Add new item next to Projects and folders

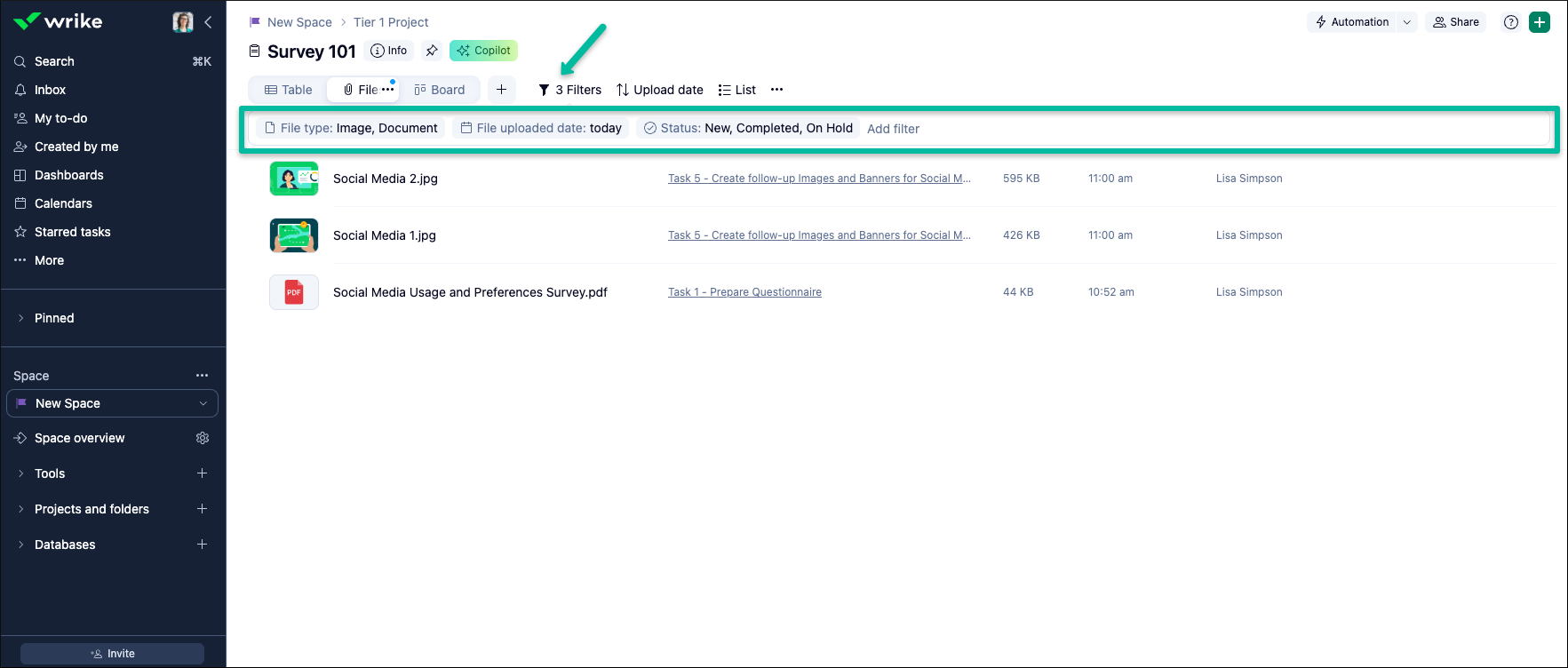(x=202, y=509)
